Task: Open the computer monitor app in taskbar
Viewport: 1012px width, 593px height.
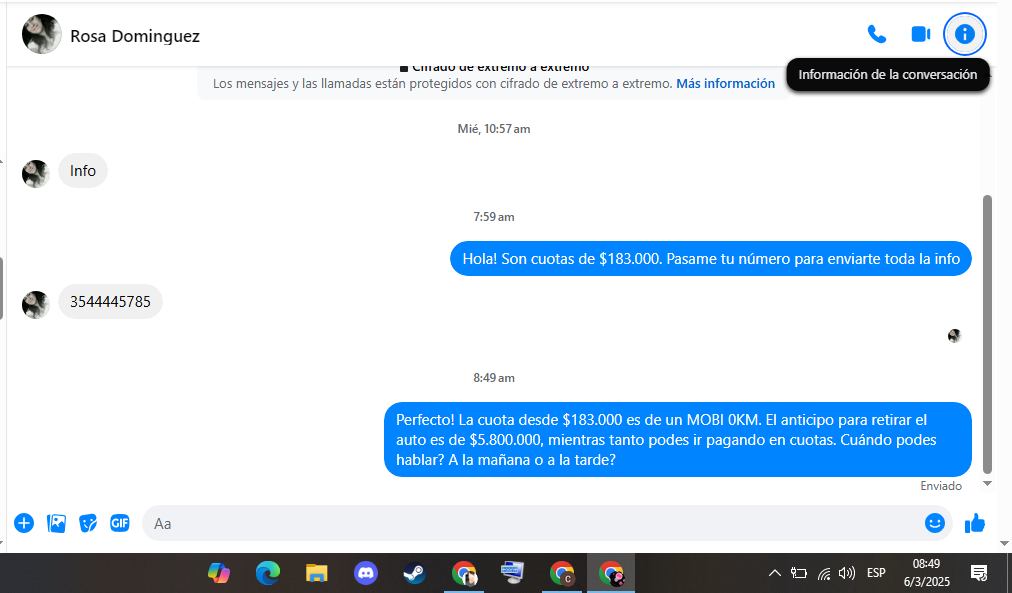Action: (x=512, y=573)
